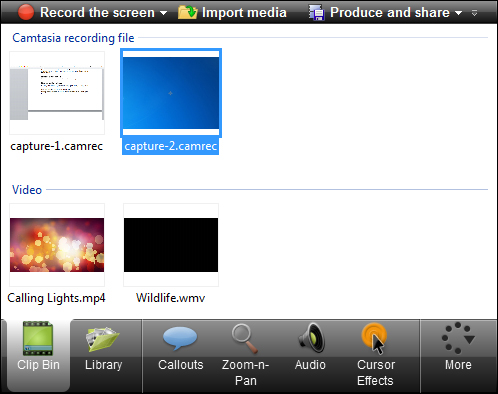This screenshot has height=394, width=498.
Task: Click the Import media label
Action: (x=244, y=12)
